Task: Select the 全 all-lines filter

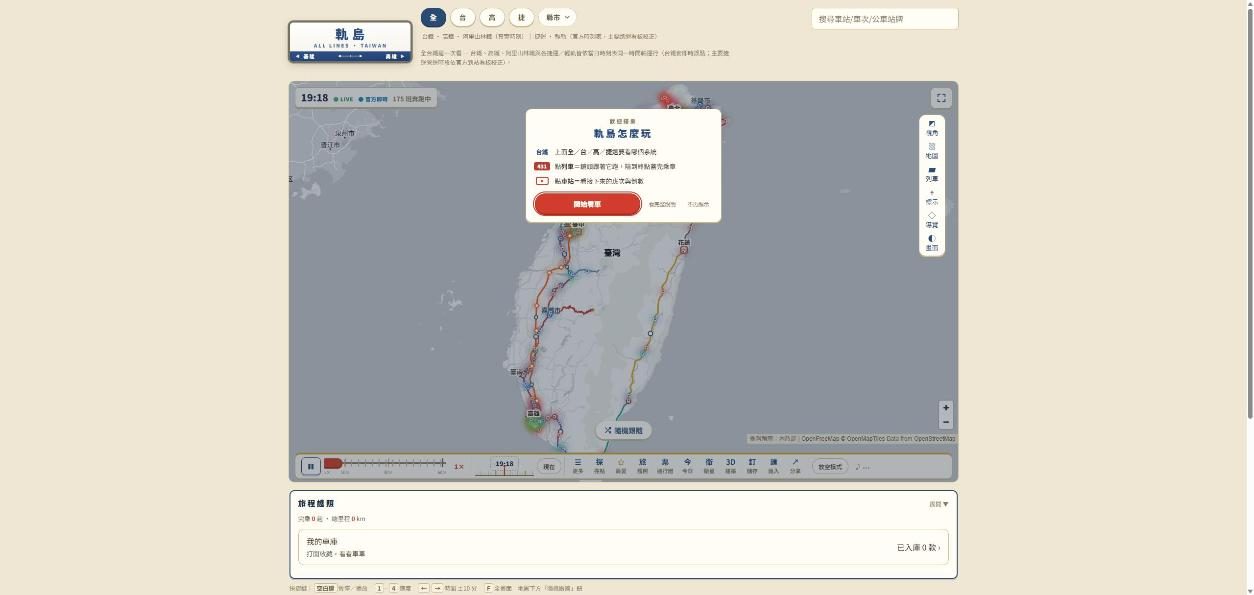Action: [x=433, y=17]
